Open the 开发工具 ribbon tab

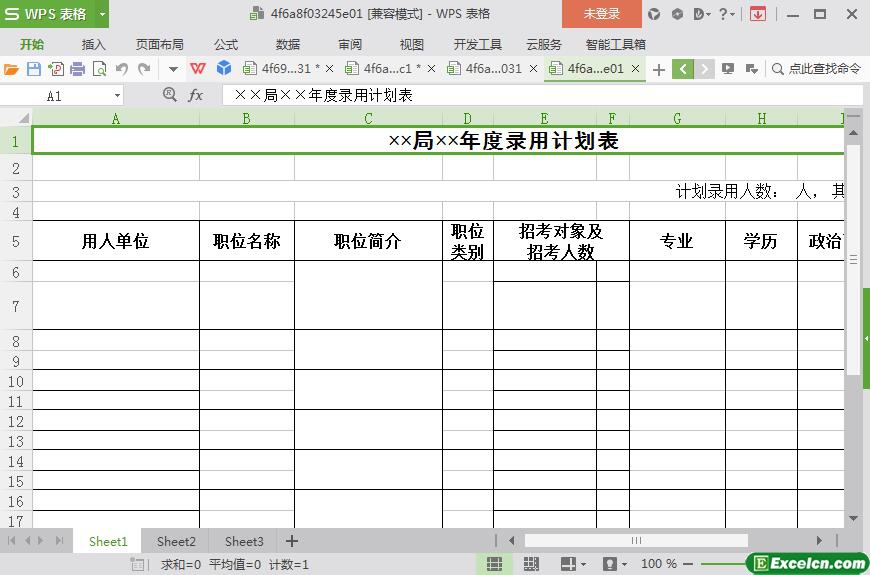point(478,44)
